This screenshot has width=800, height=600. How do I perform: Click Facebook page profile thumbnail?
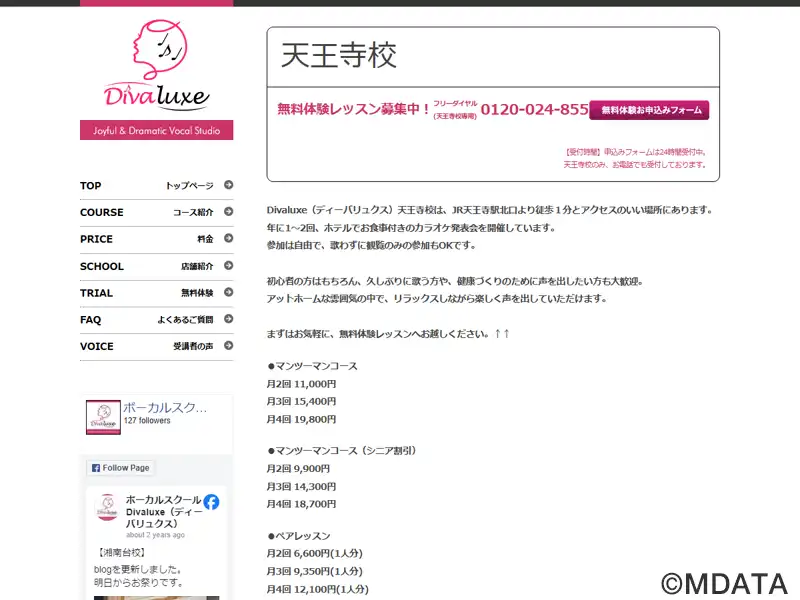(x=104, y=417)
